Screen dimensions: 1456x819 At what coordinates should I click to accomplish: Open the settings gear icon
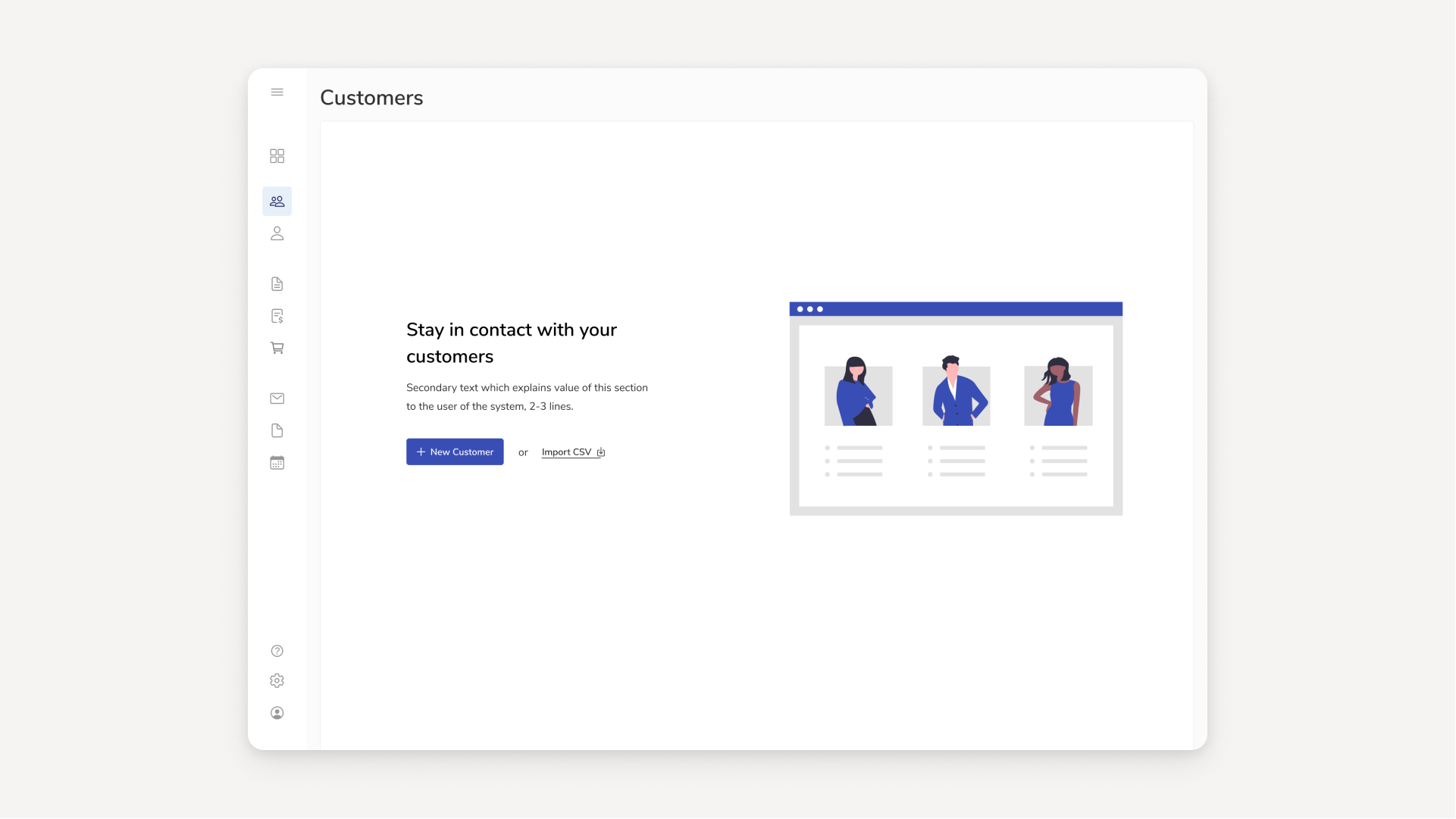pyautogui.click(x=277, y=680)
